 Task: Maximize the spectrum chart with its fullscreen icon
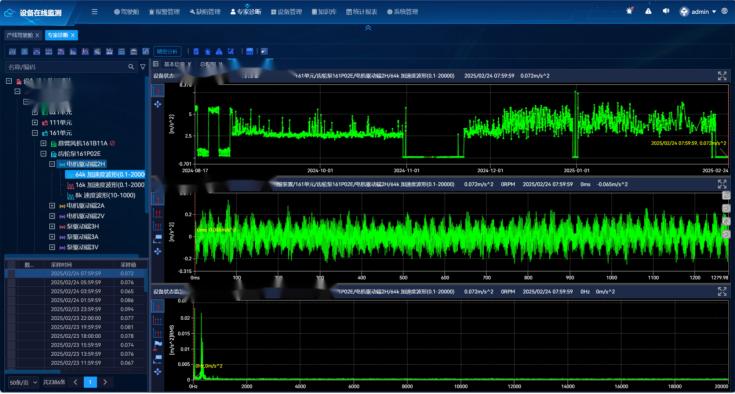click(722, 291)
